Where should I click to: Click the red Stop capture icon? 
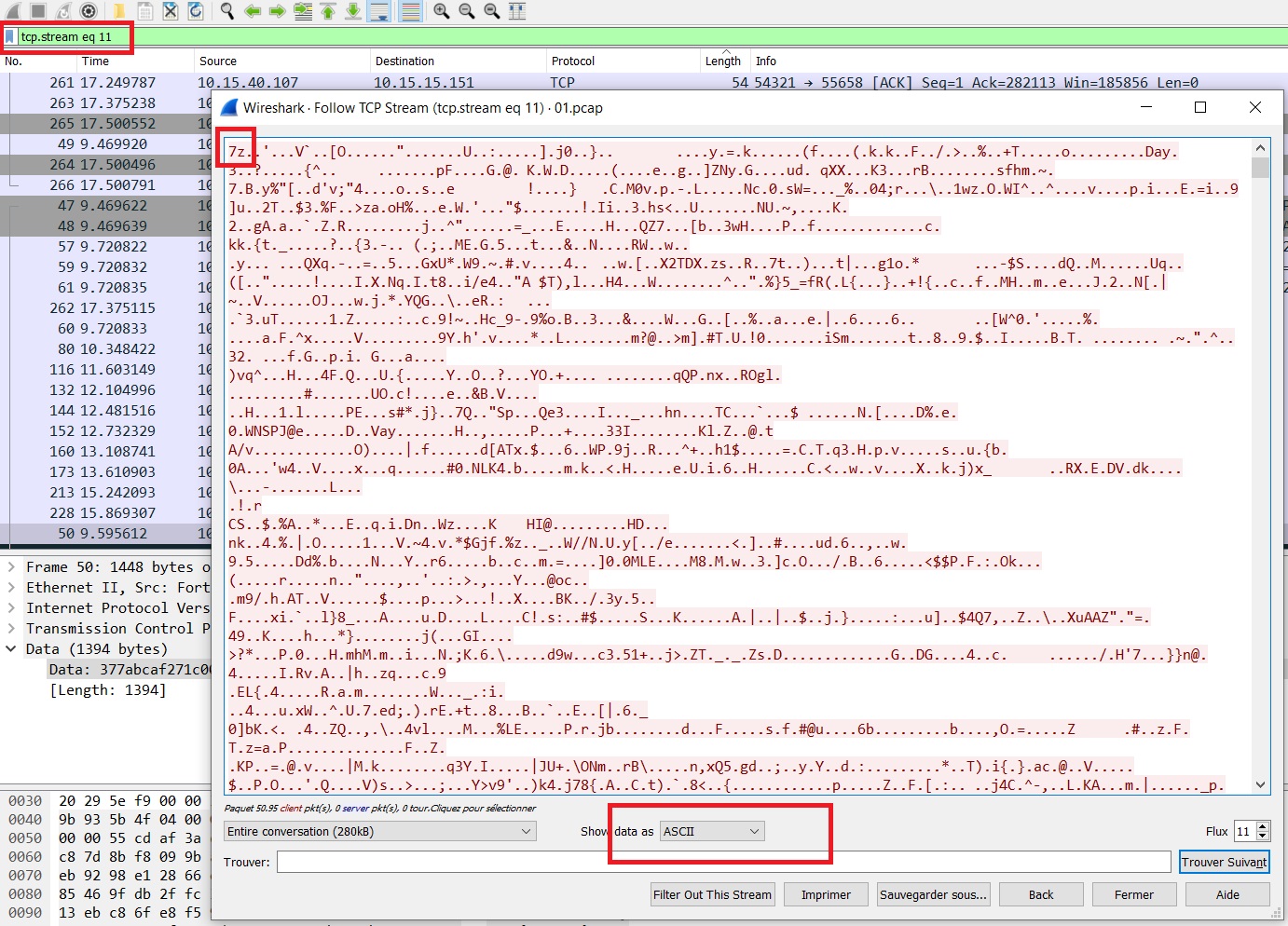coord(37,11)
